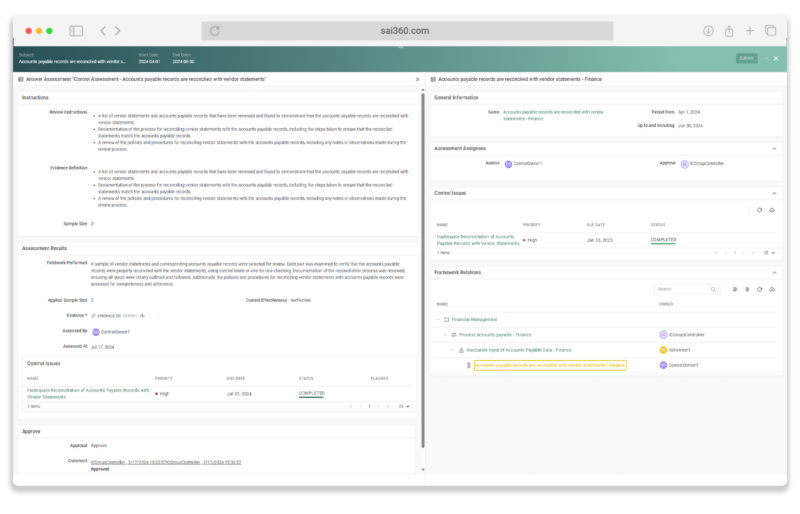
Task: Go to first page in the Jan 13, 2025 table
Action: point(716,253)
